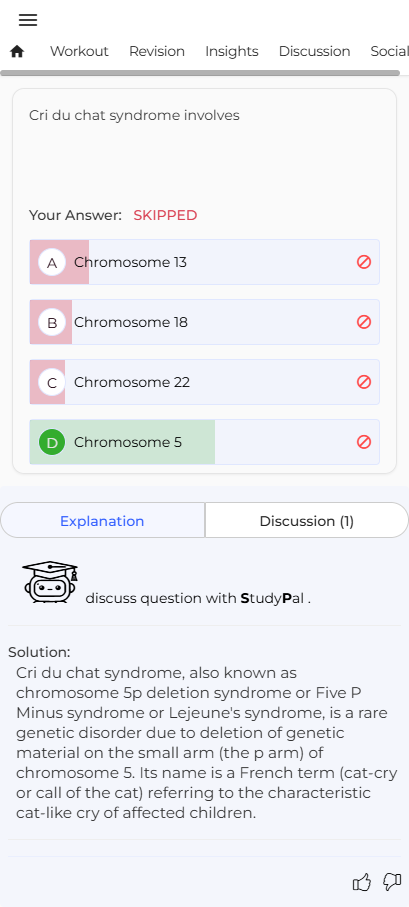Go to the home icon
Screen dimensions: 409x907
(17, 51)
